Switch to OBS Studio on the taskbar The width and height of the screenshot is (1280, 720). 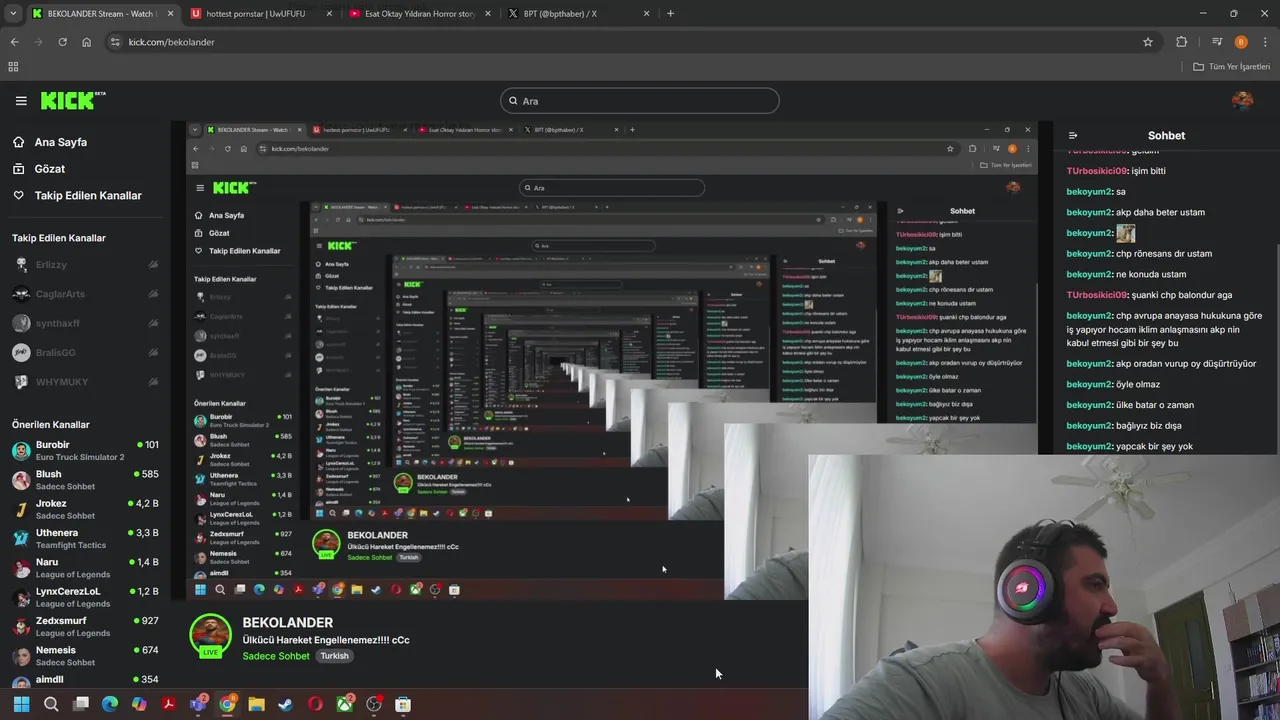coord(374,704)
